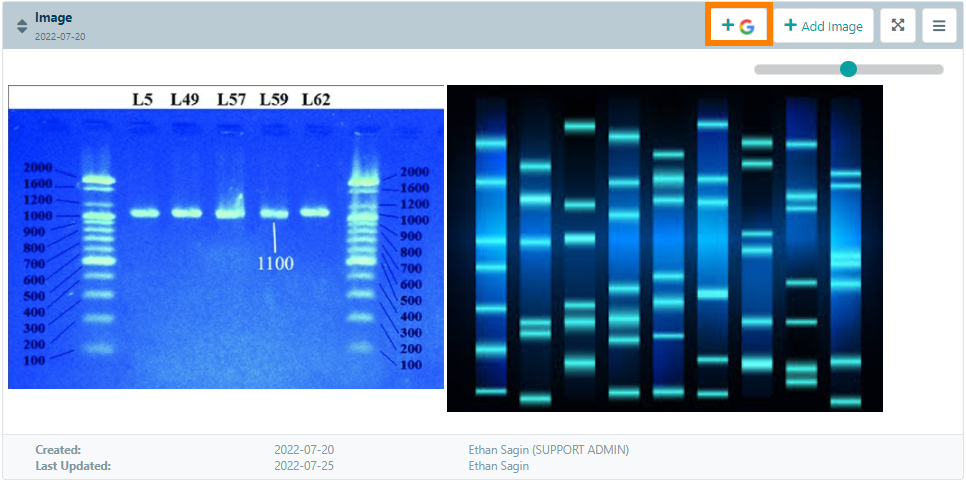Click lane label L57 in gel image

pyautogui.click(x=231, y=99)
